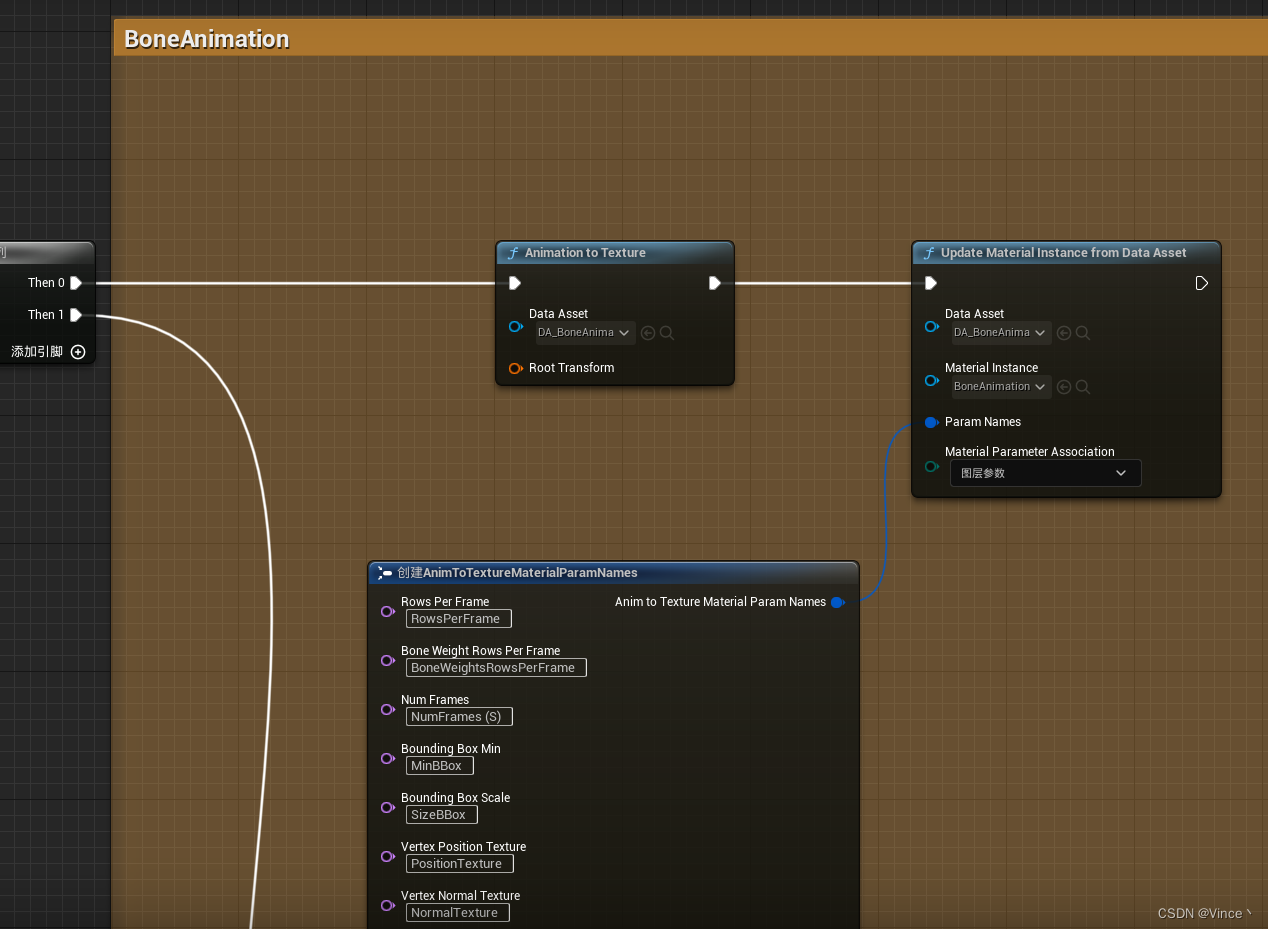Select the BoneAnimation comment box title
1268x929 pixels.
click(x=206, y=39)
